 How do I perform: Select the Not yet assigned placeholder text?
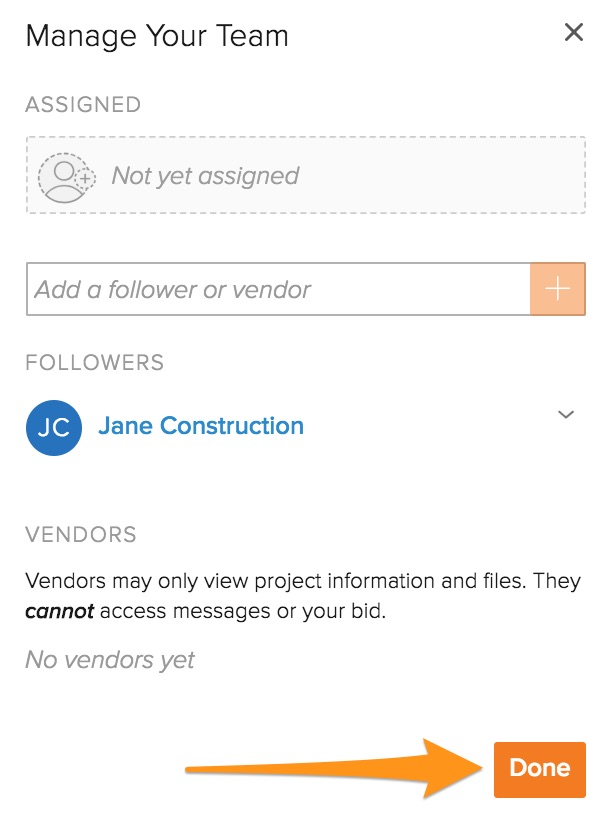point(205,176)
